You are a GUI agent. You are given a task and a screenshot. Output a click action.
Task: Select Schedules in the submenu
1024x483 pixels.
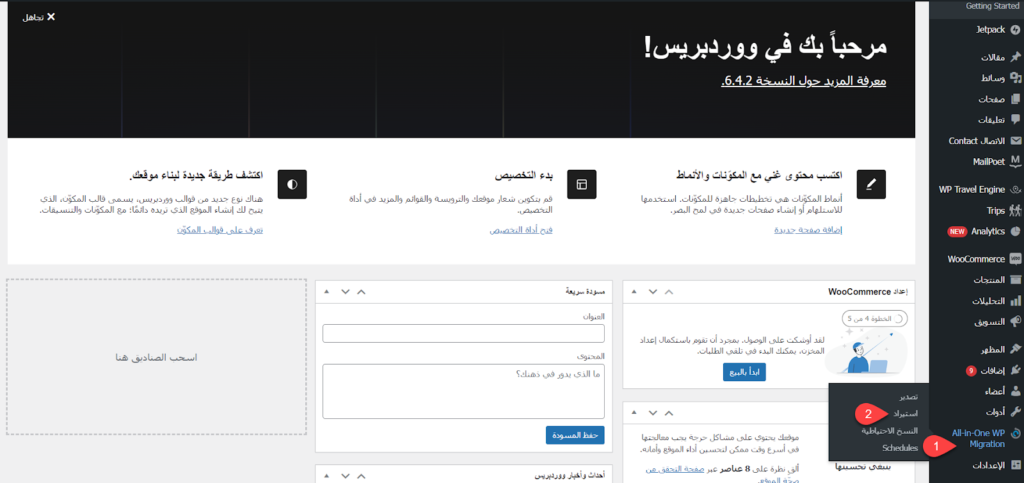[x=900, y=448]
